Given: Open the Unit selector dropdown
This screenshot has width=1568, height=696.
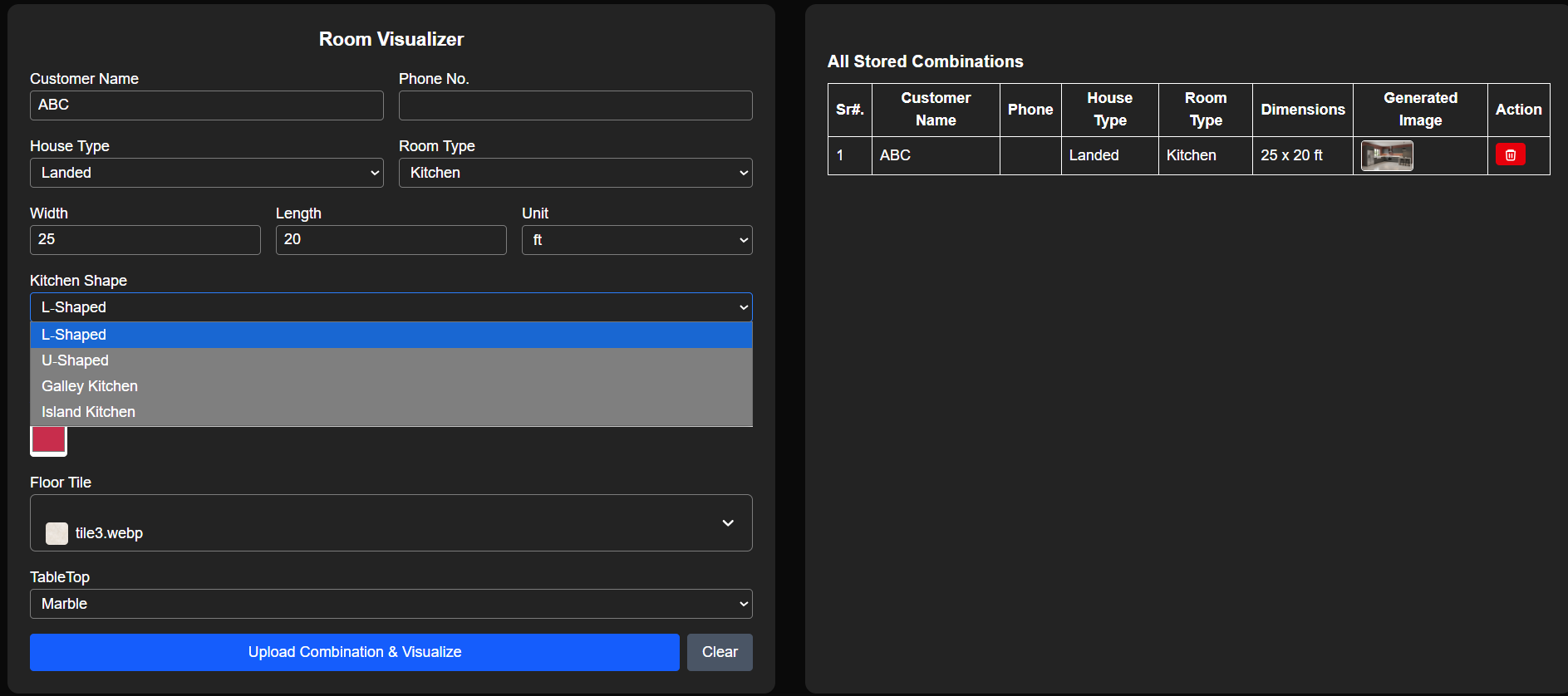Looking at the screenshot, I should [637, 240].
